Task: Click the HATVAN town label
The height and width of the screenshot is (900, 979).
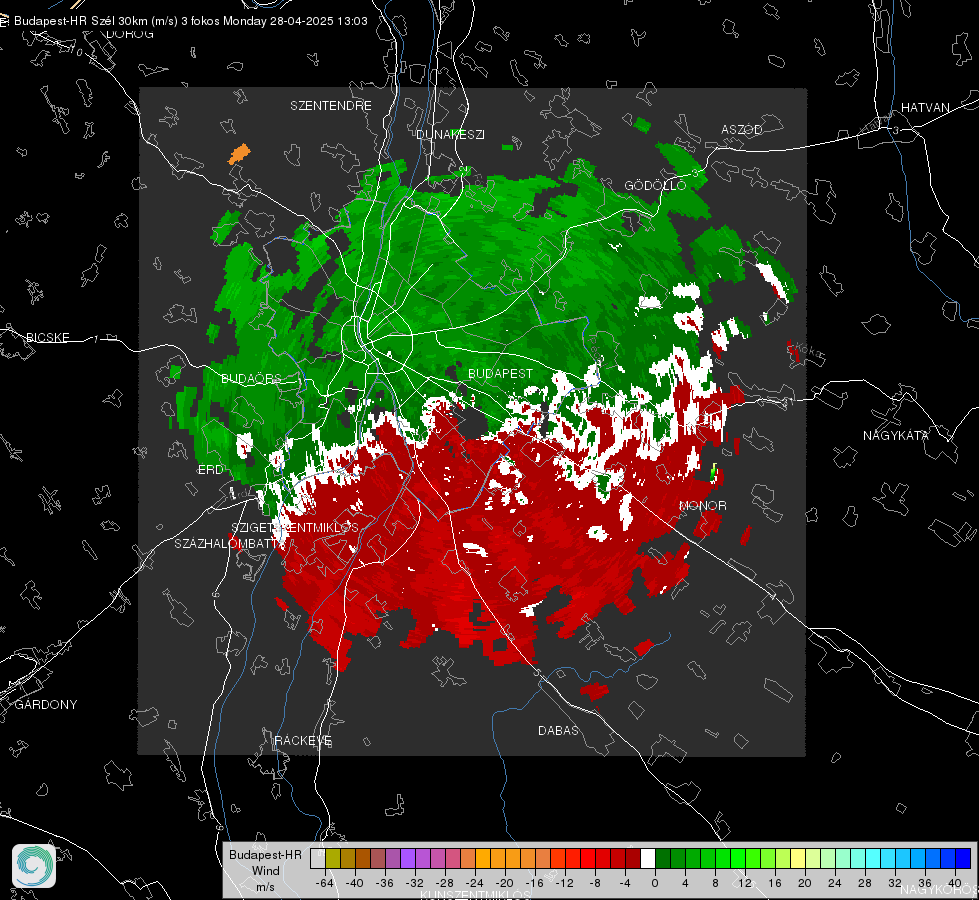Action: click(925, 107)
